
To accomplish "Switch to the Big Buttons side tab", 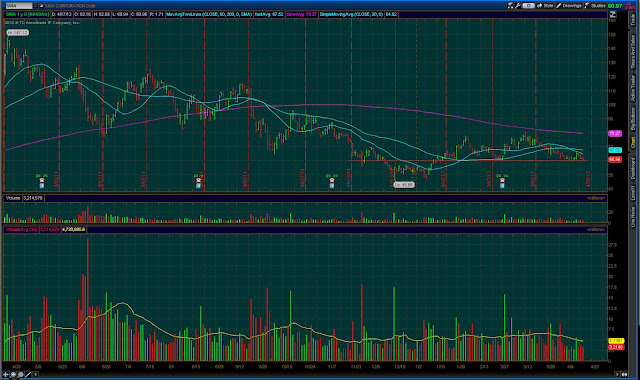I will (x=633, y=119).
